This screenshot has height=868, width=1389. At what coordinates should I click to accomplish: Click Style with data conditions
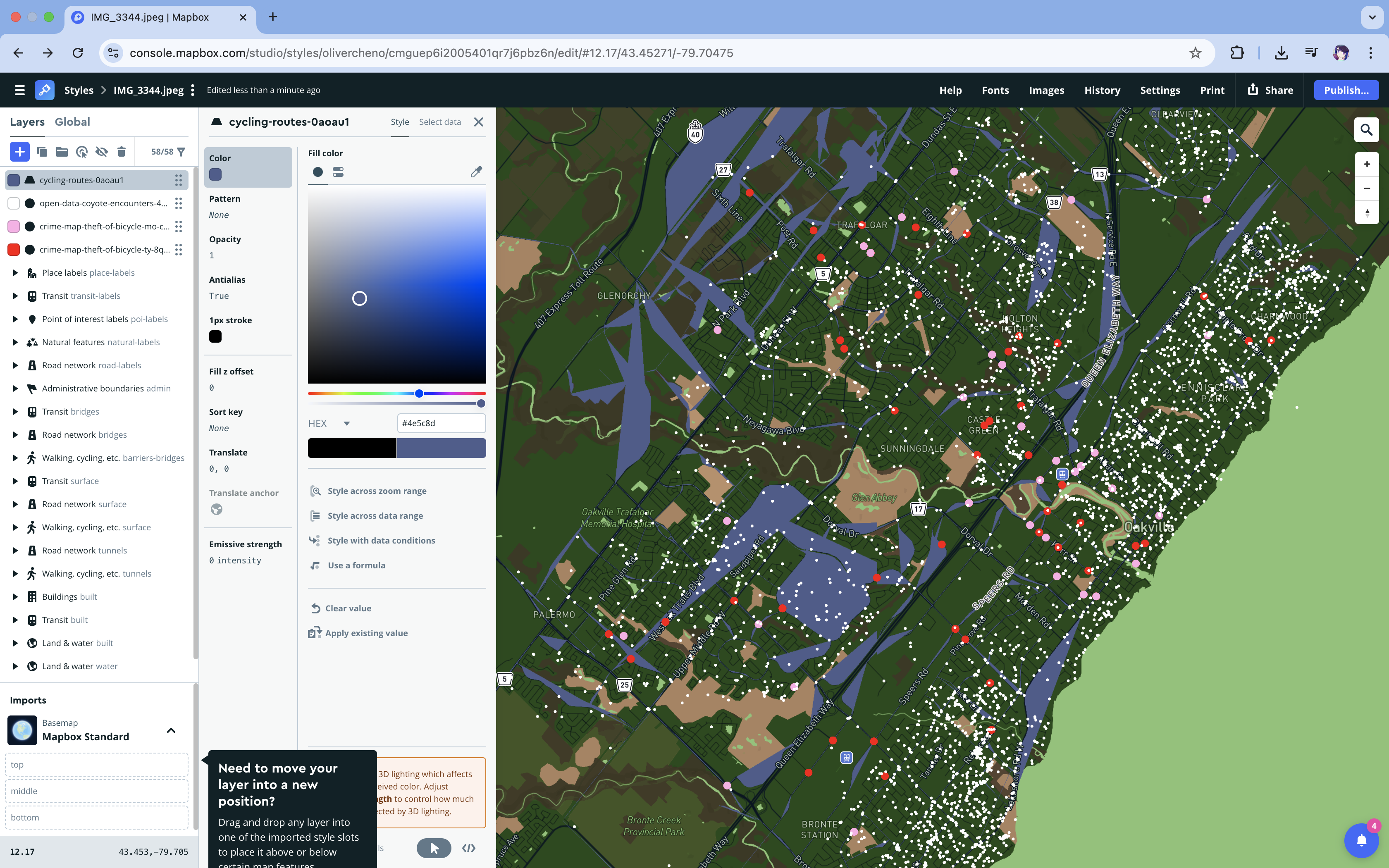coord(381,540)
